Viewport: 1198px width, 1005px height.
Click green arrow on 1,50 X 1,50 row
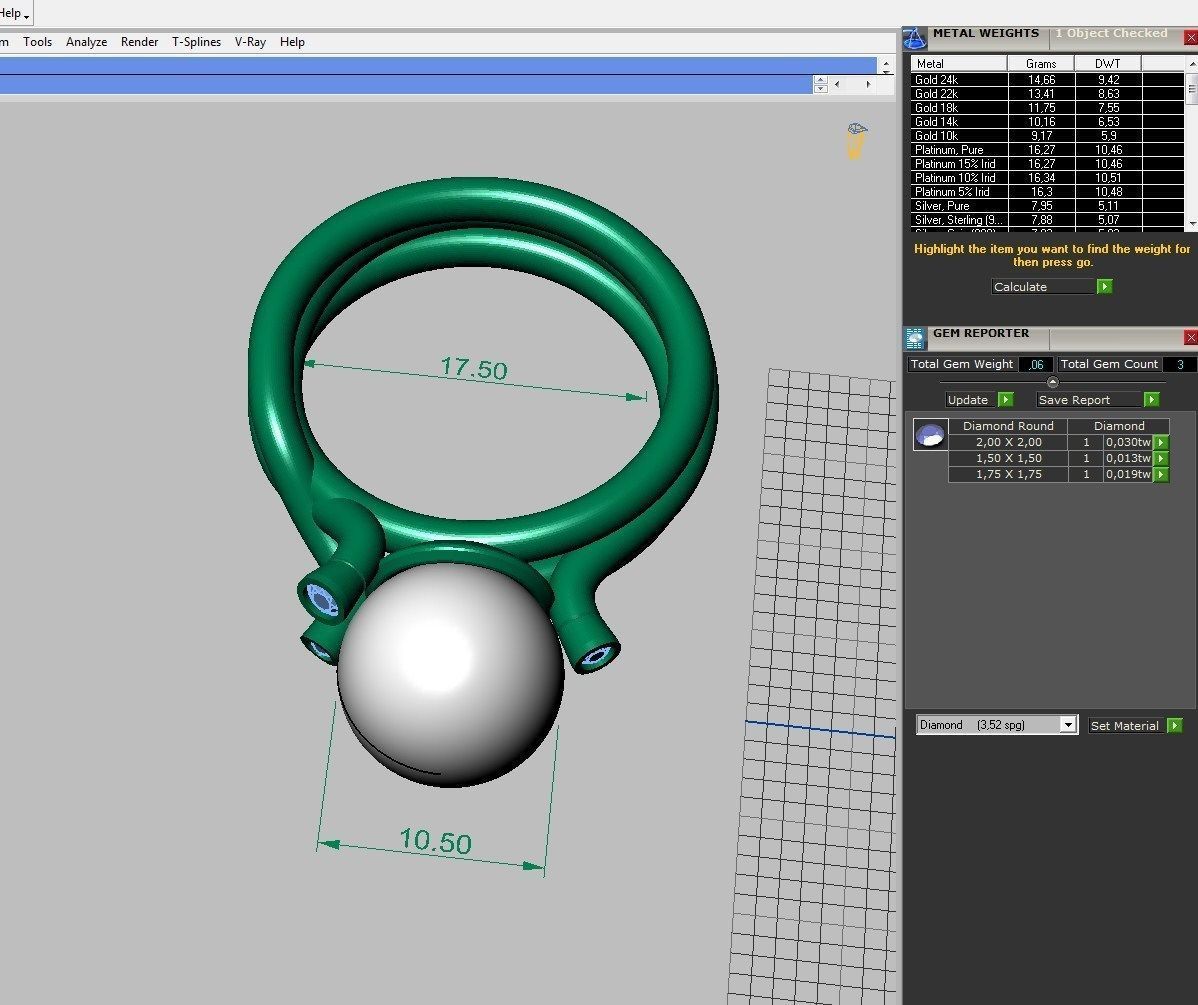coord(1161,459)
